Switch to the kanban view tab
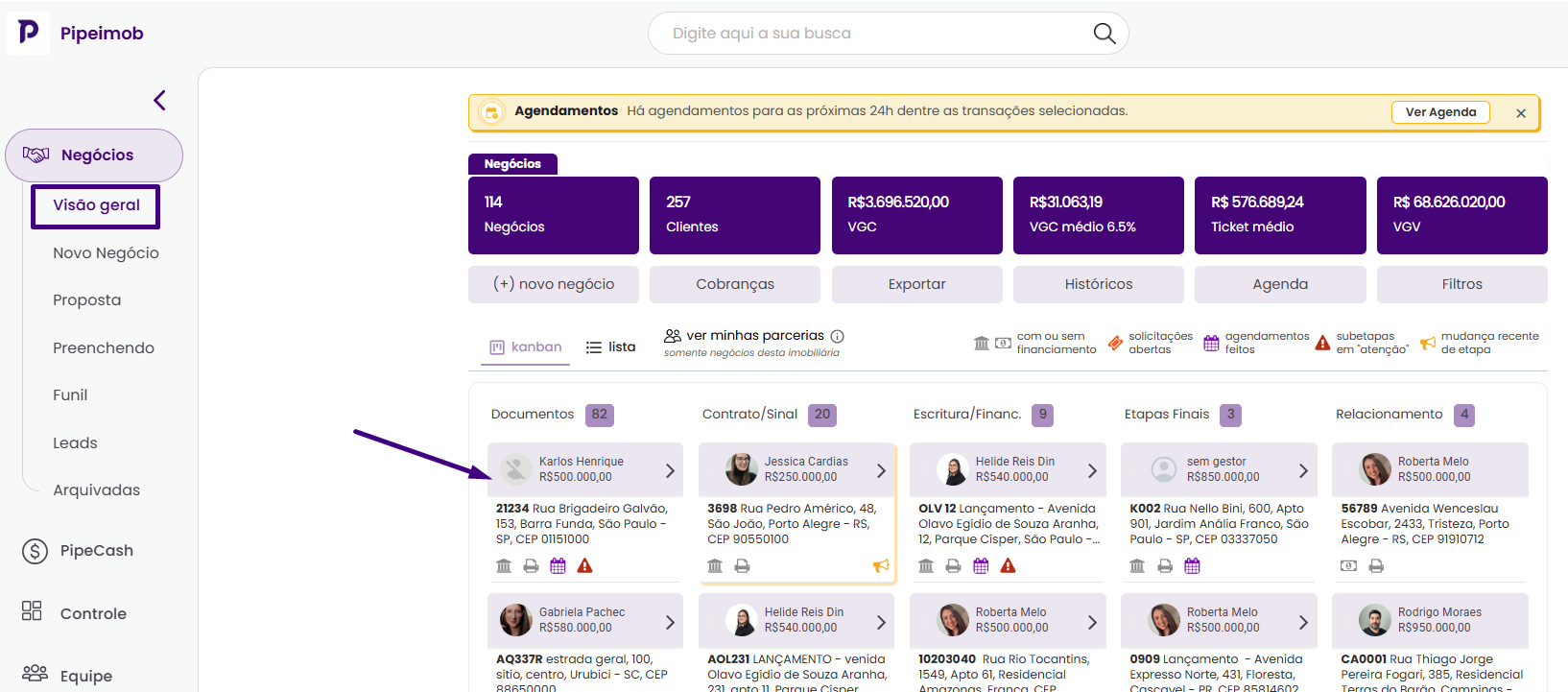 pos(525,347)
